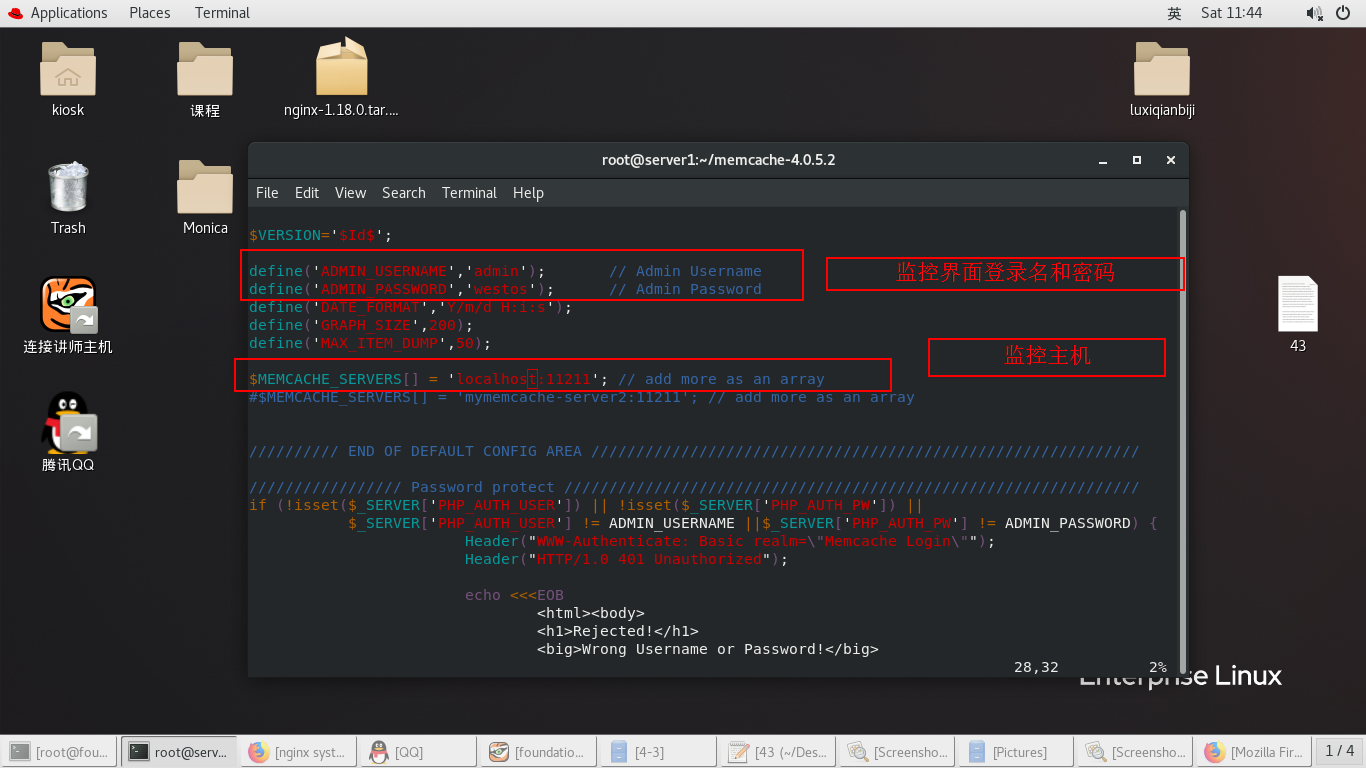Open the 英 input method indicator
Screen dimensions: 1366x768
[x=1175, y=13]
